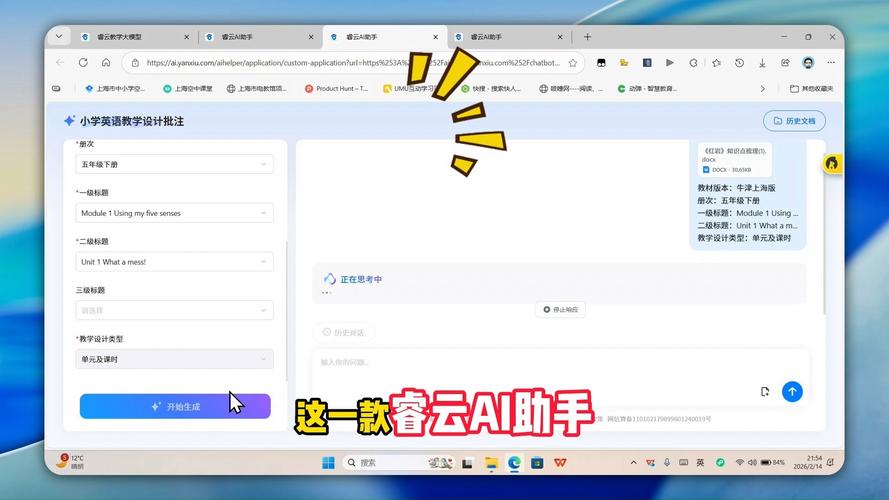889x500 pixels.
Task: Open Microsoft Edge from the taskbar
Action: 514,463
